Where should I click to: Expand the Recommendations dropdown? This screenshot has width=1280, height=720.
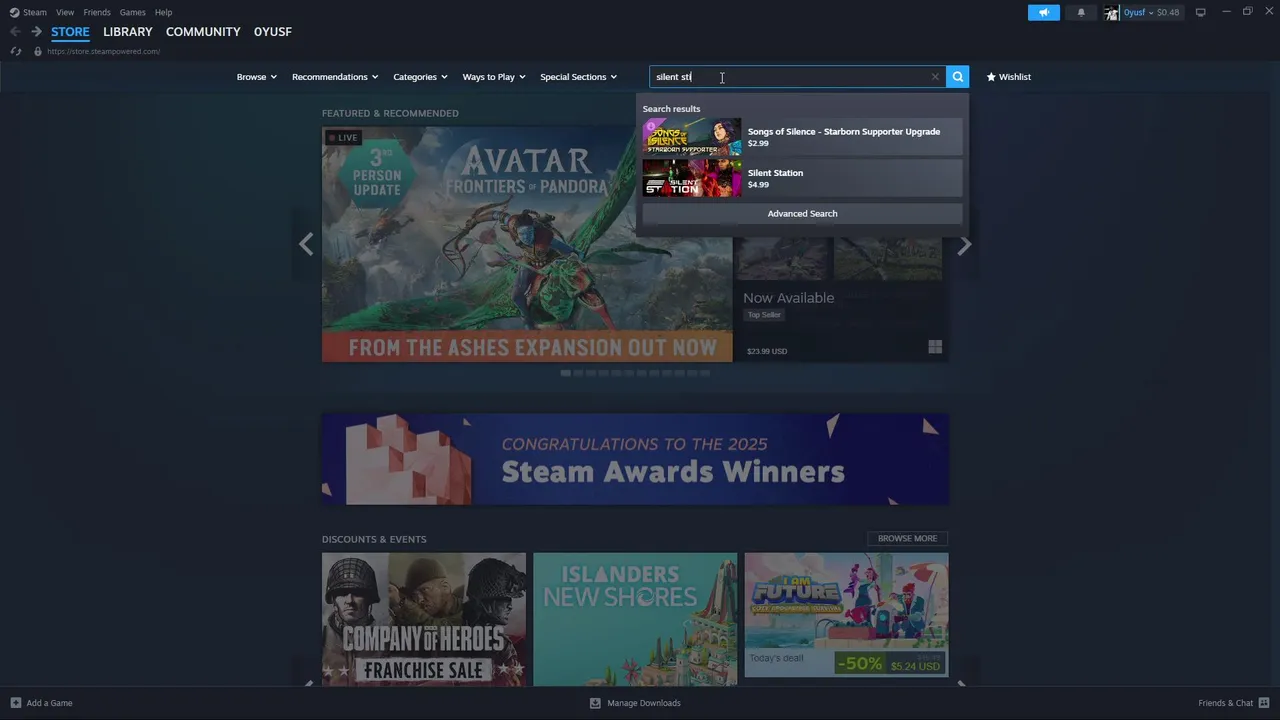pyautogui.click(x=335, y=77)
